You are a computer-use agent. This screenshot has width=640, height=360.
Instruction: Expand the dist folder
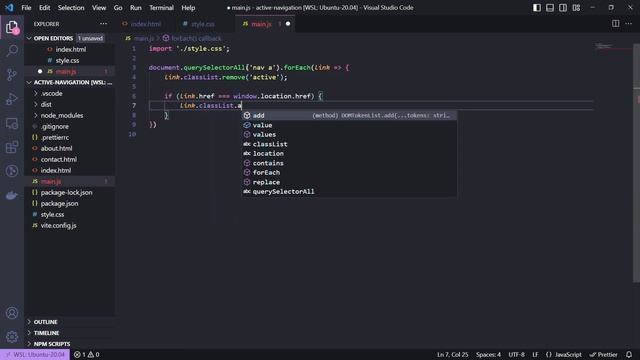coord(69,104)
